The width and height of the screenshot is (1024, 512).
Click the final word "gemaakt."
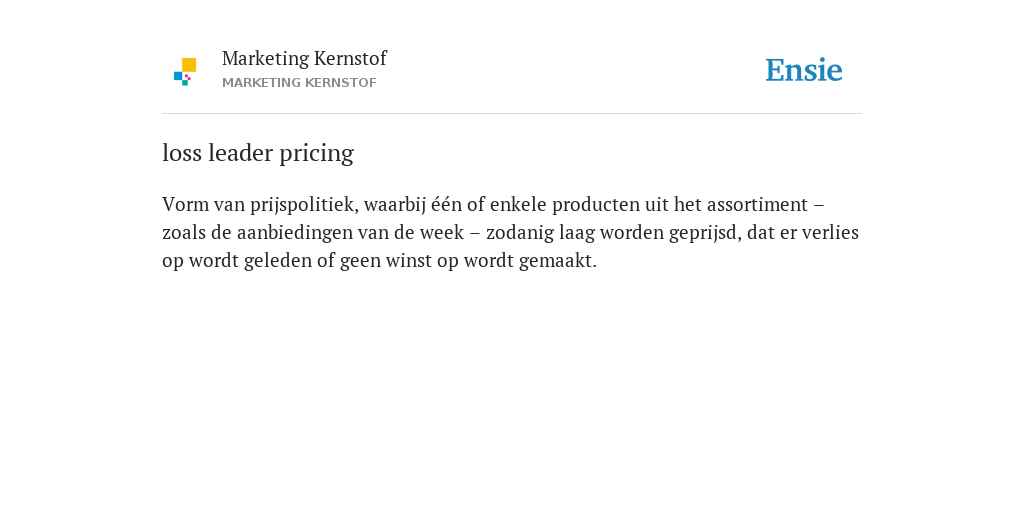(x=558, y=261)
